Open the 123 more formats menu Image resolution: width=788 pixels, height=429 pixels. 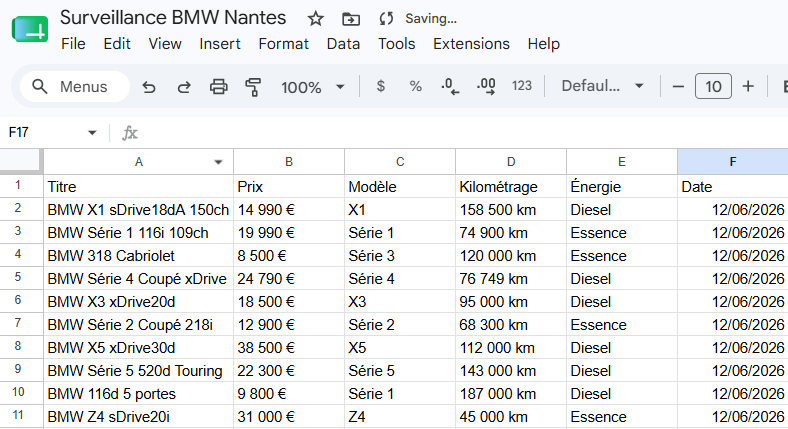coord(522,86)
